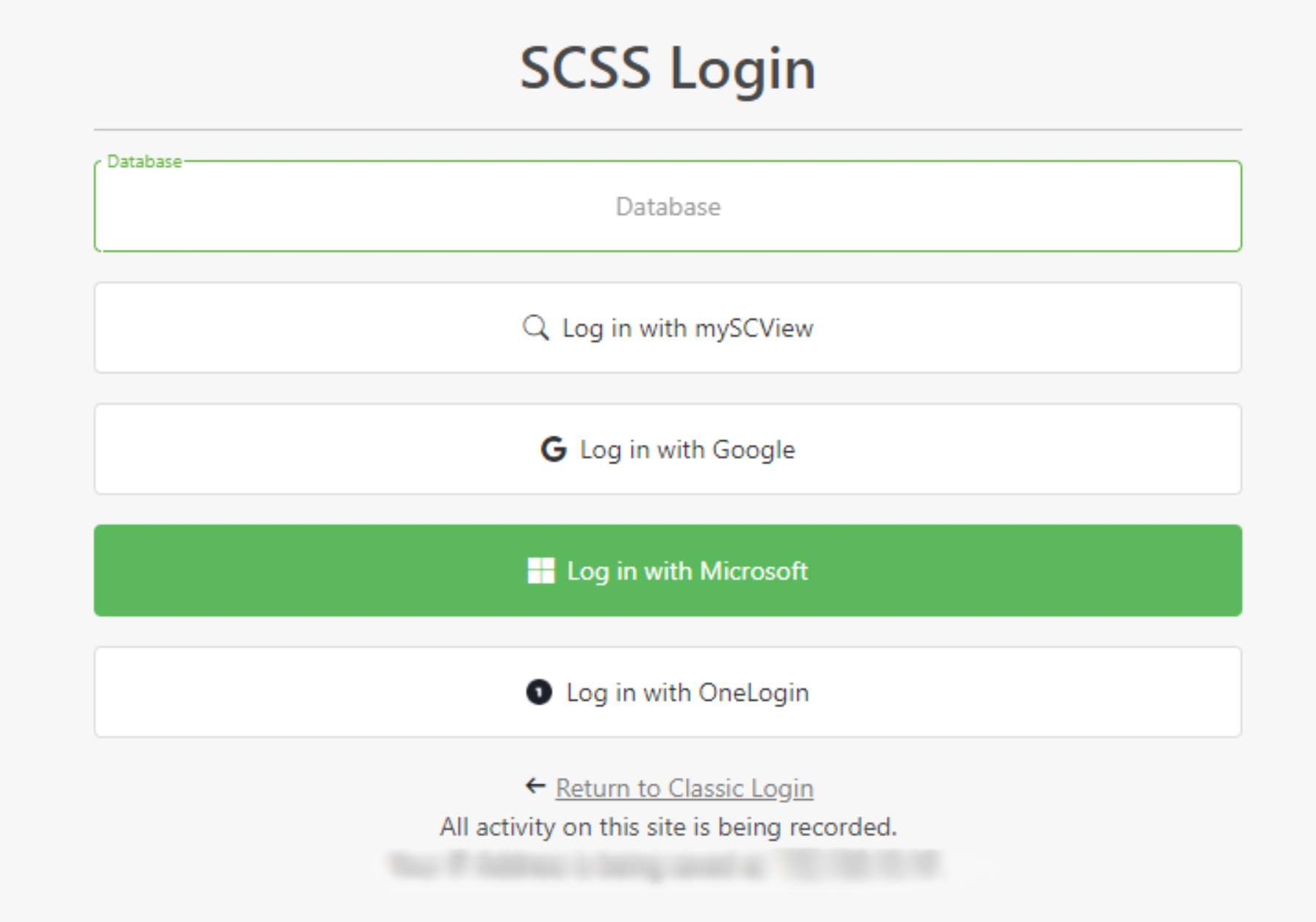Choose Log in with Google

click(668, 449)
